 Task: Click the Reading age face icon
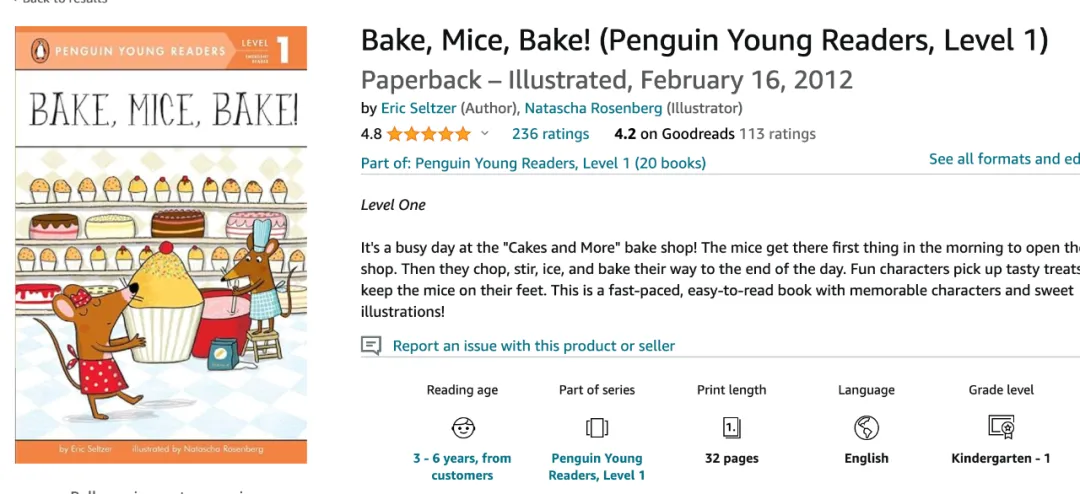point(463,428)
